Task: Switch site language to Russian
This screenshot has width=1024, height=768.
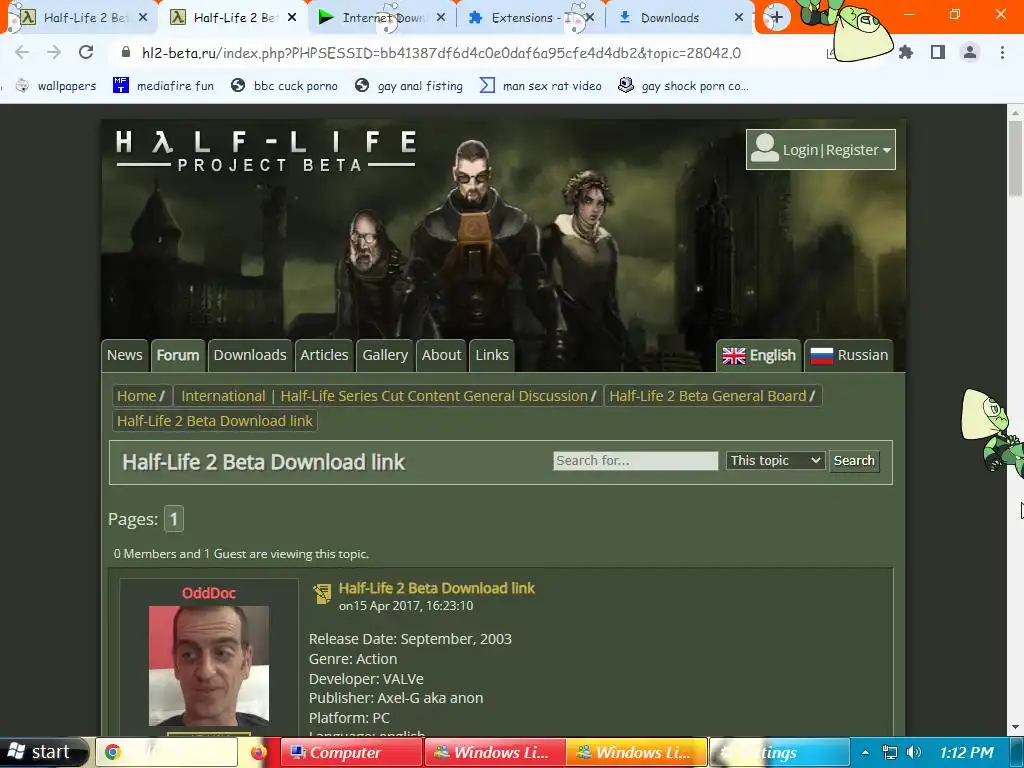Action: pyautogui.click(x=849, y=355)
